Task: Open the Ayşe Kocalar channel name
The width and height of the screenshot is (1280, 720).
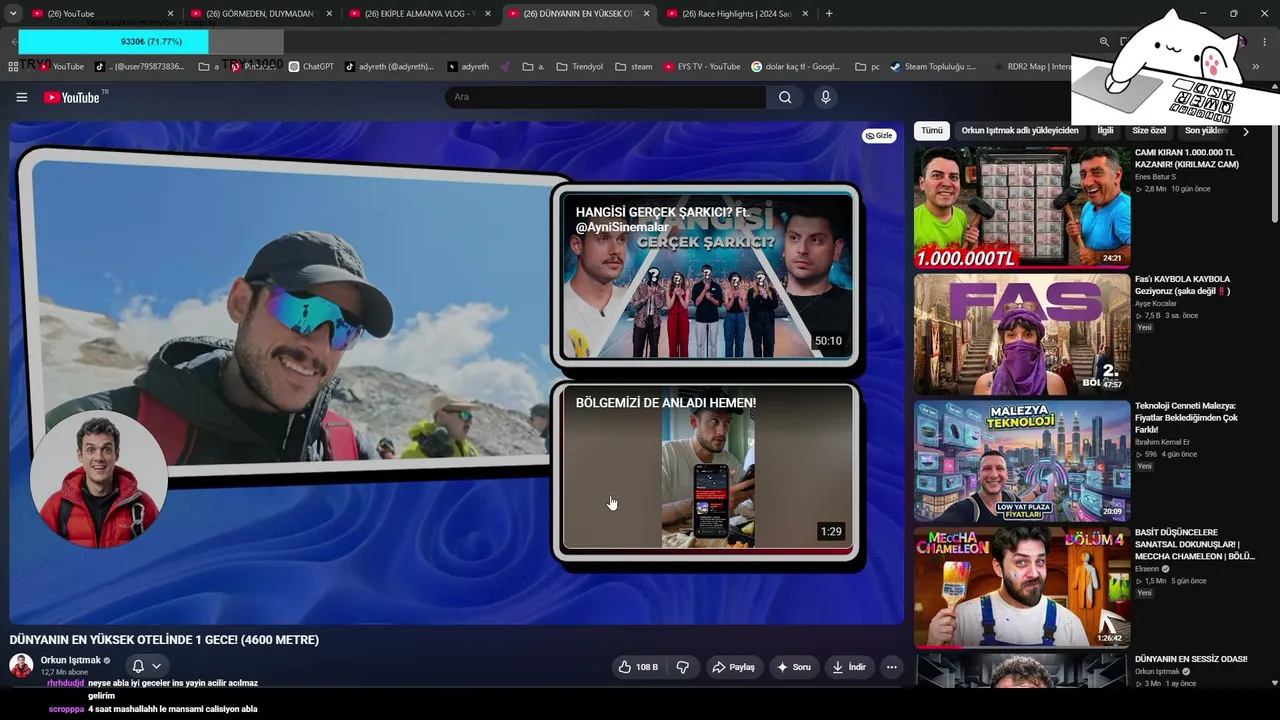Action: (x=1157, y=303)
